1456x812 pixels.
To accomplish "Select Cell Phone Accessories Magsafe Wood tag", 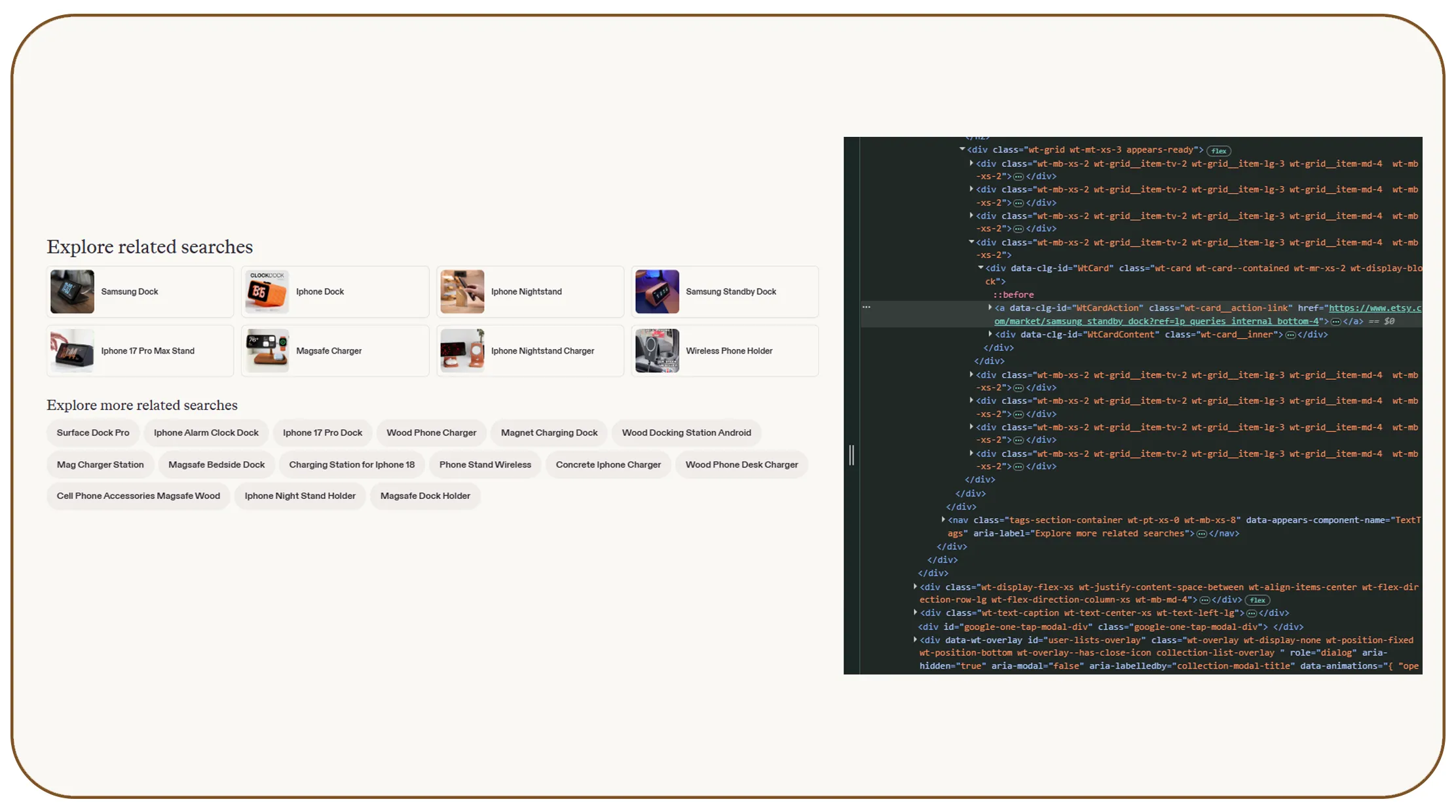I will click(138, 496).
